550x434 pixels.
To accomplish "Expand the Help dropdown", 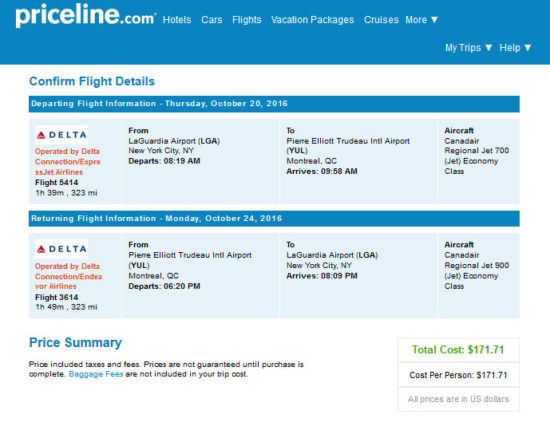I will click(x=515, y=48).
